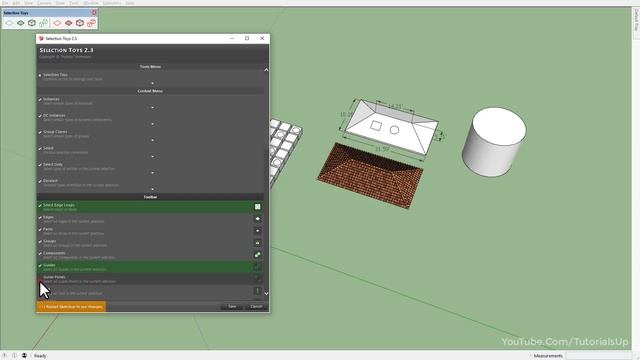
Task: Click the user profile icon in status bar
Action: (24, 356)
